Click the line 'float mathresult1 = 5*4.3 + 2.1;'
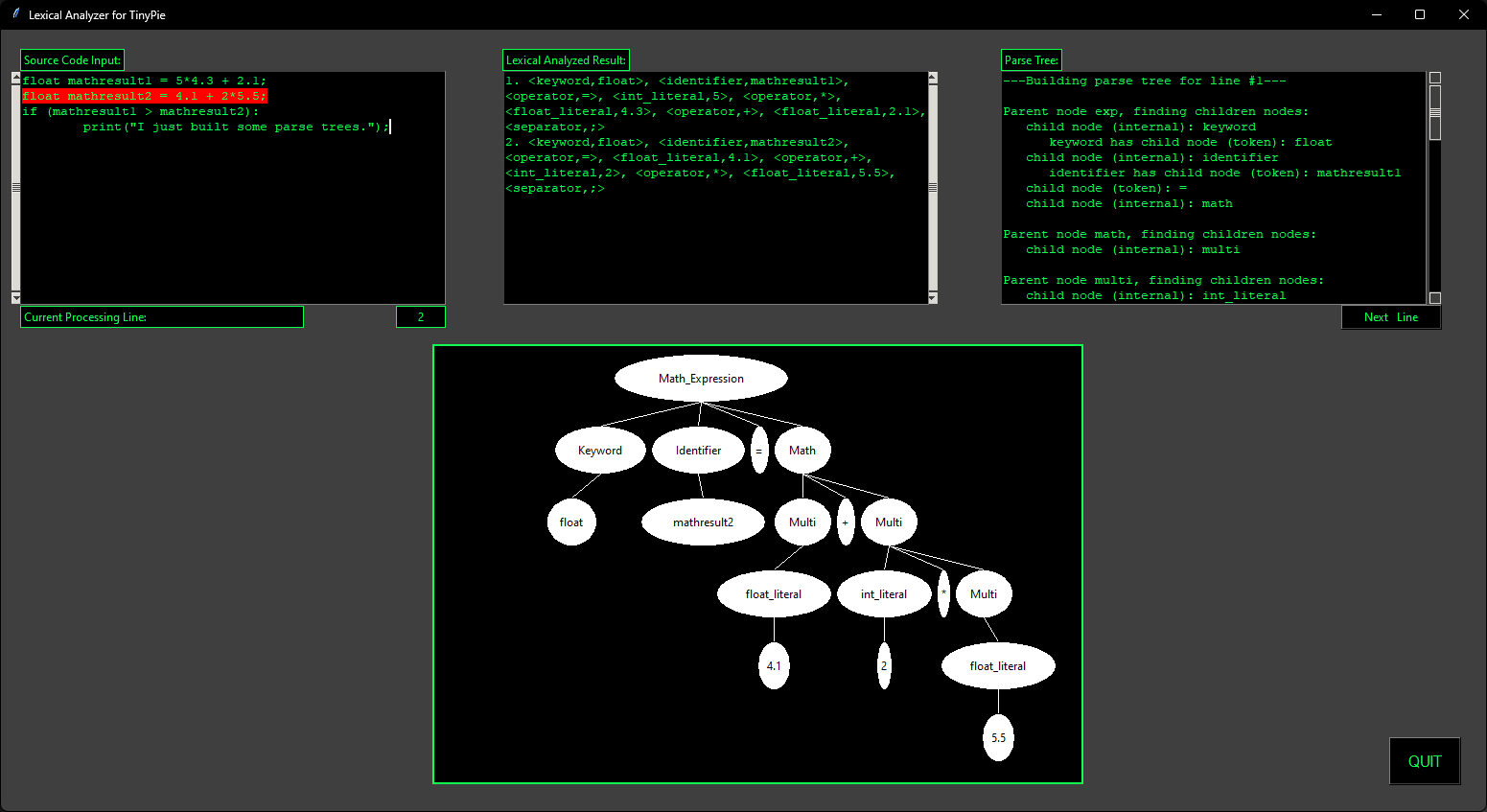 [145, 81]
